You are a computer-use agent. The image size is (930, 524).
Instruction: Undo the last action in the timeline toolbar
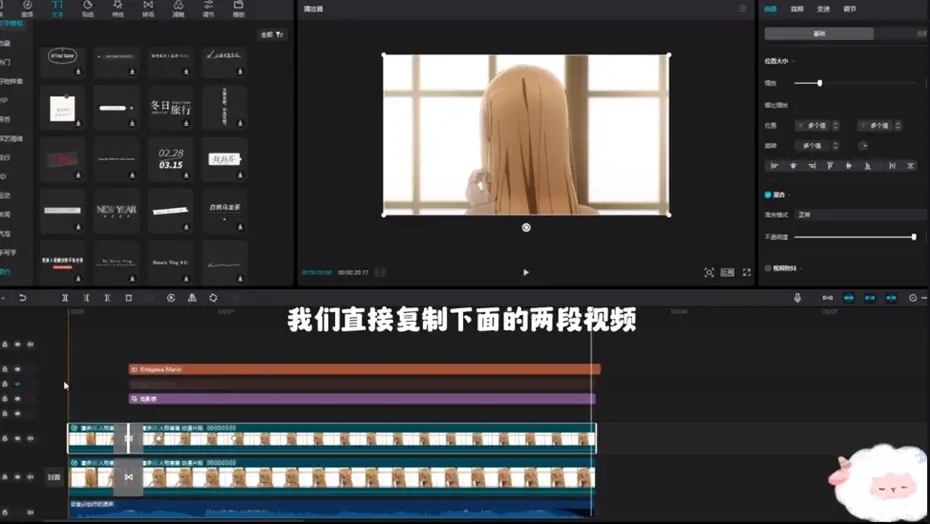click(23, 298)
